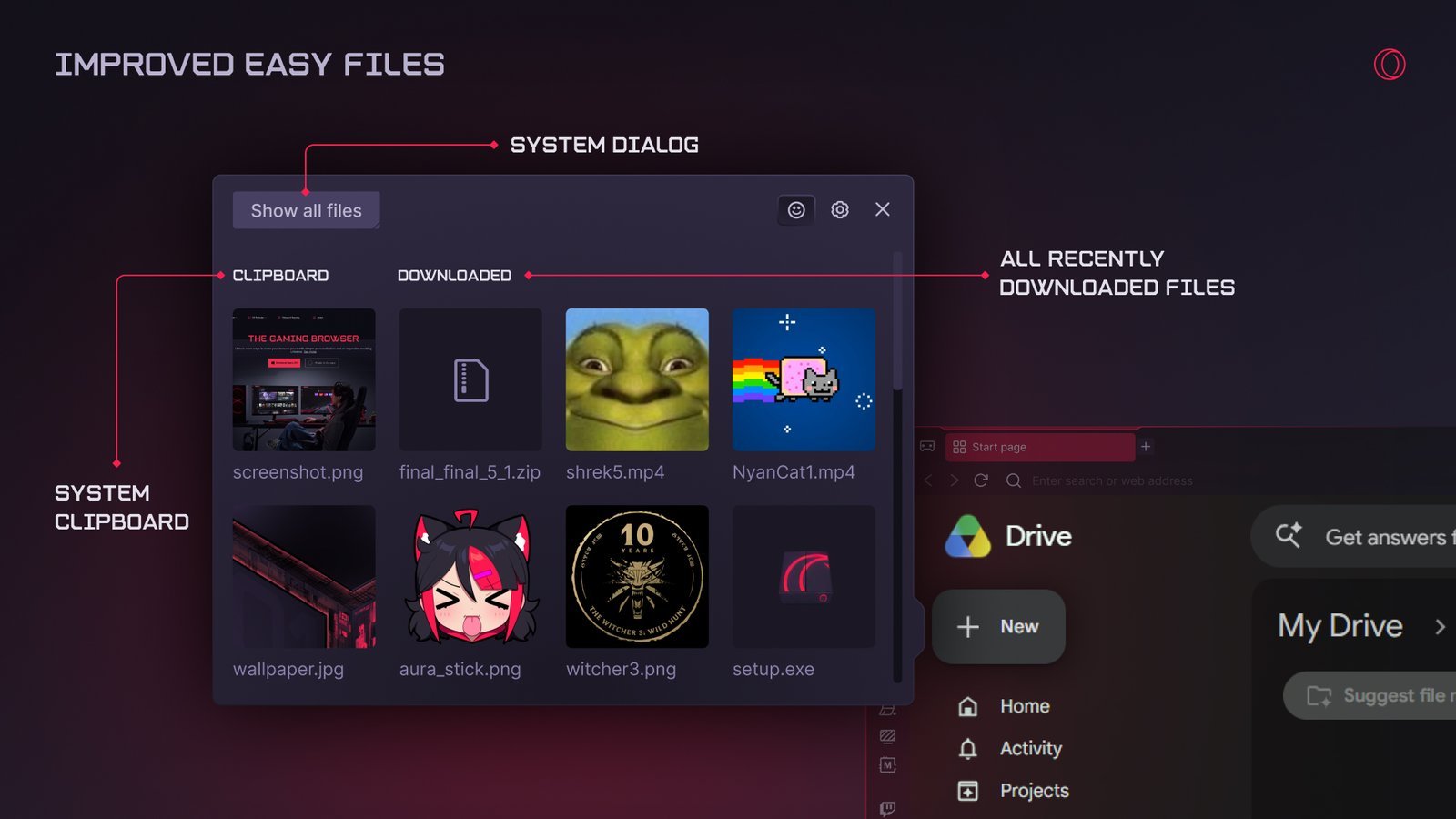Select the final_final_5_1.zip file tile
The height and width of the screenshot is (819, 1456).
[470, 379]
